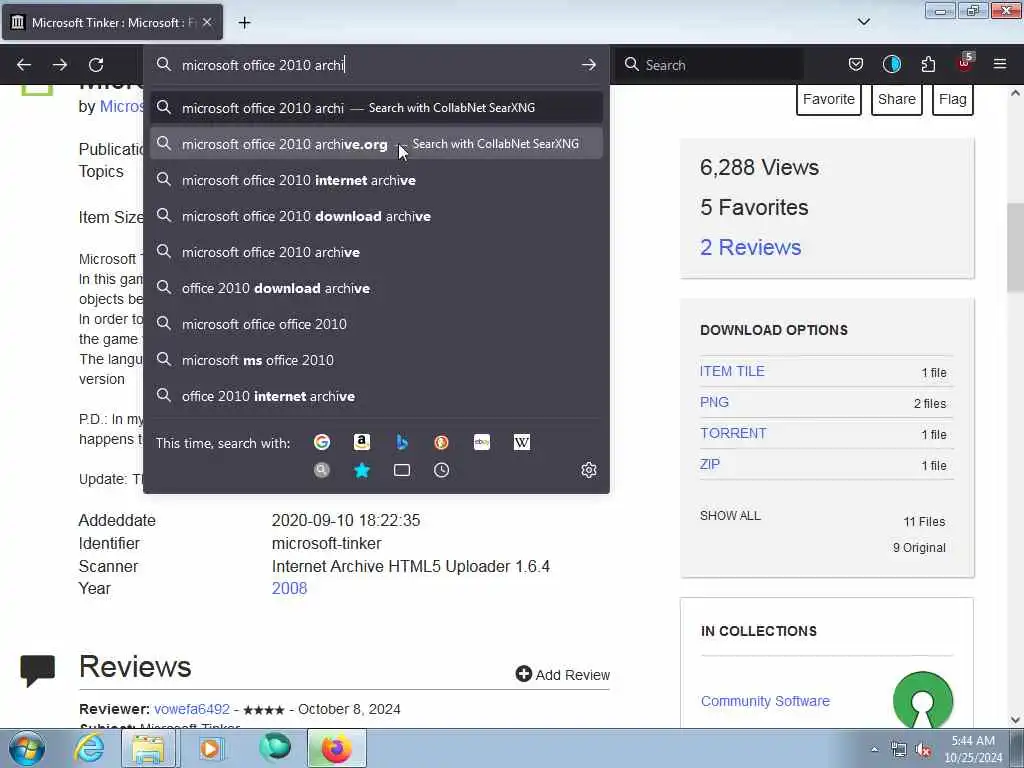
Task: Expand PNG download option
Action: click(x=714, y=402)
